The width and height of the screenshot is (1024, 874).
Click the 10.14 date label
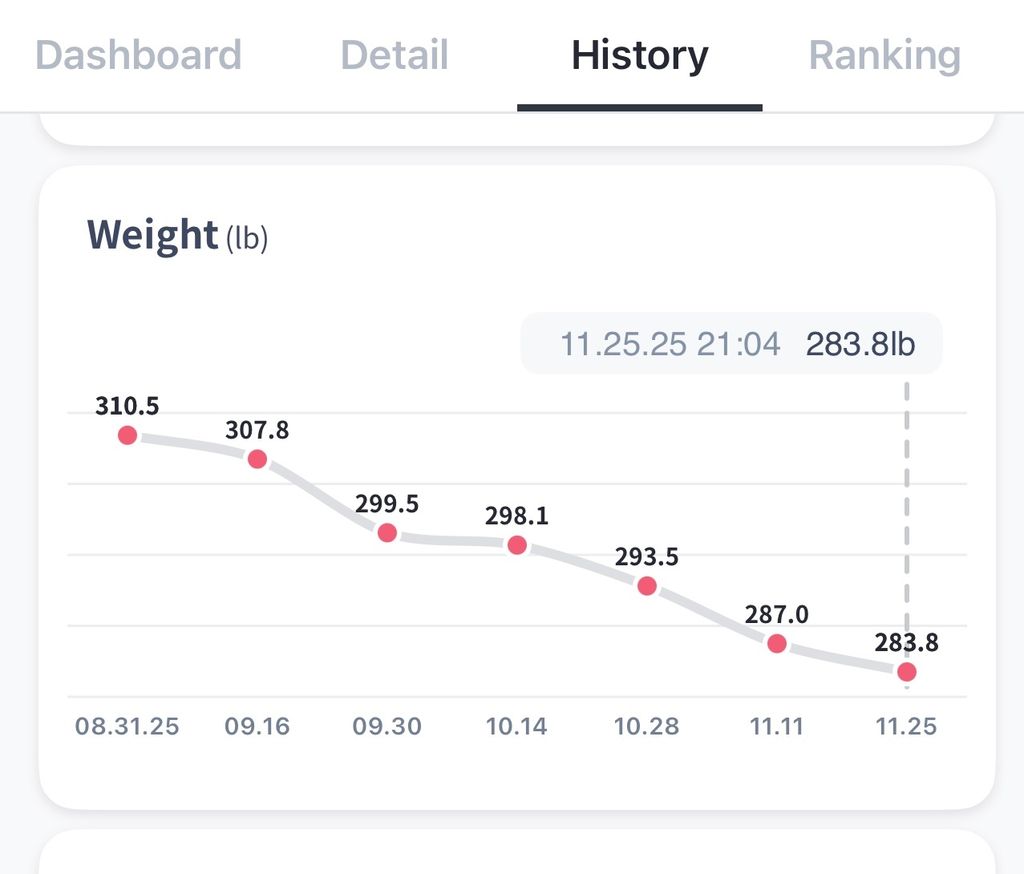tap(517, 726)
